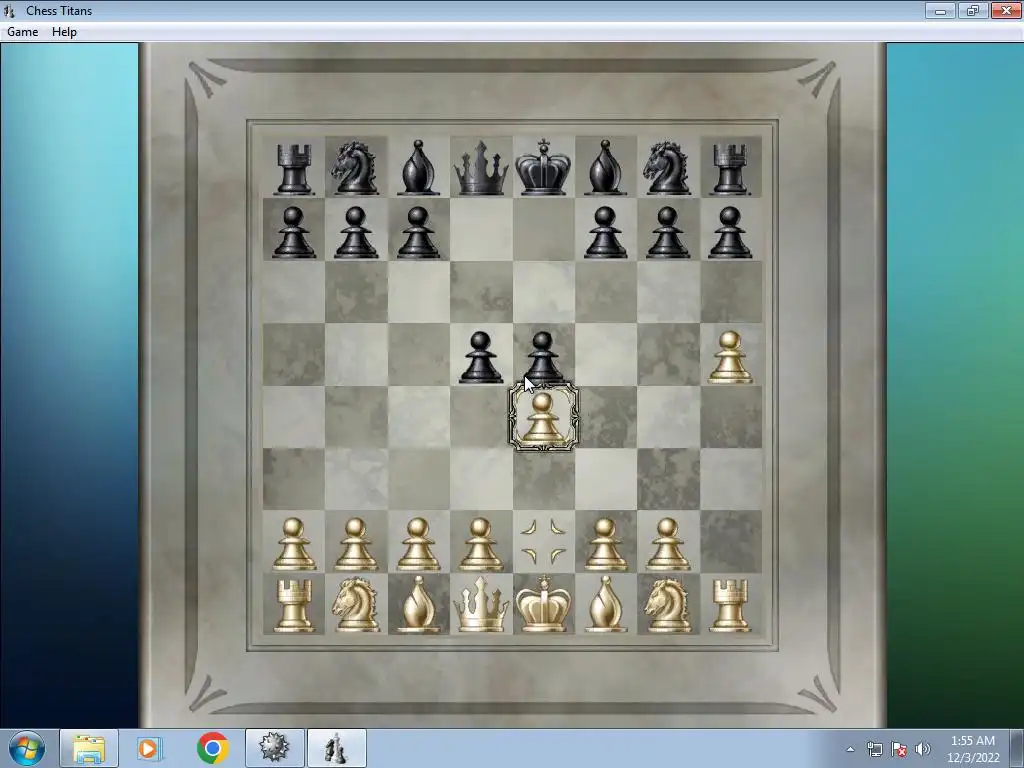The height and width of the screenshot is (768, 1024).
Task: Launch Windows Media Player from taskbar
Action: (150, 748)
